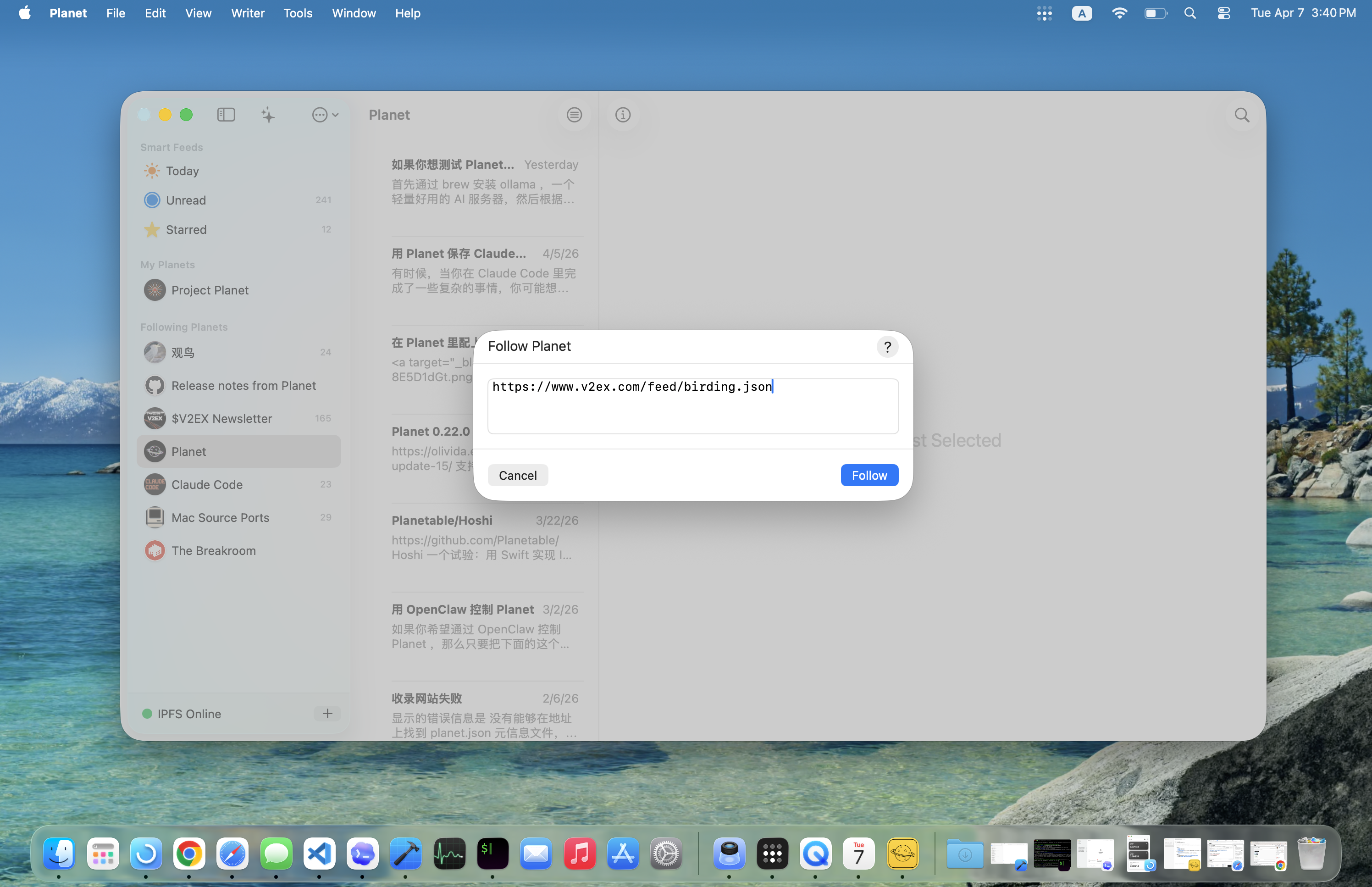Click the plus button beside IPFS Online
This screenshot has height=887, width=1372.
pyautogui.click(x=327, y=714)
